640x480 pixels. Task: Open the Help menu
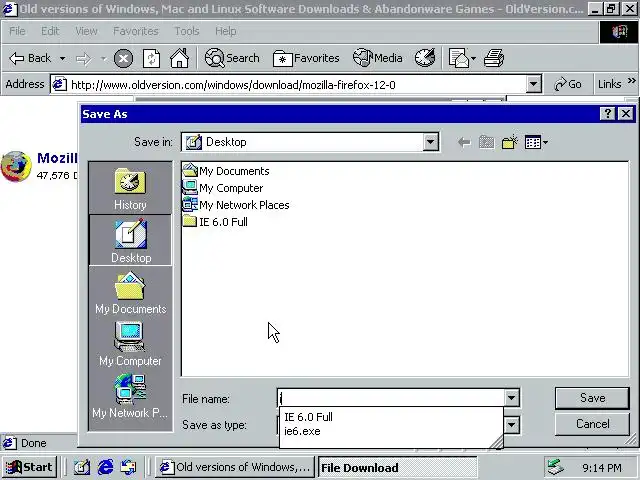coord(225,31)
